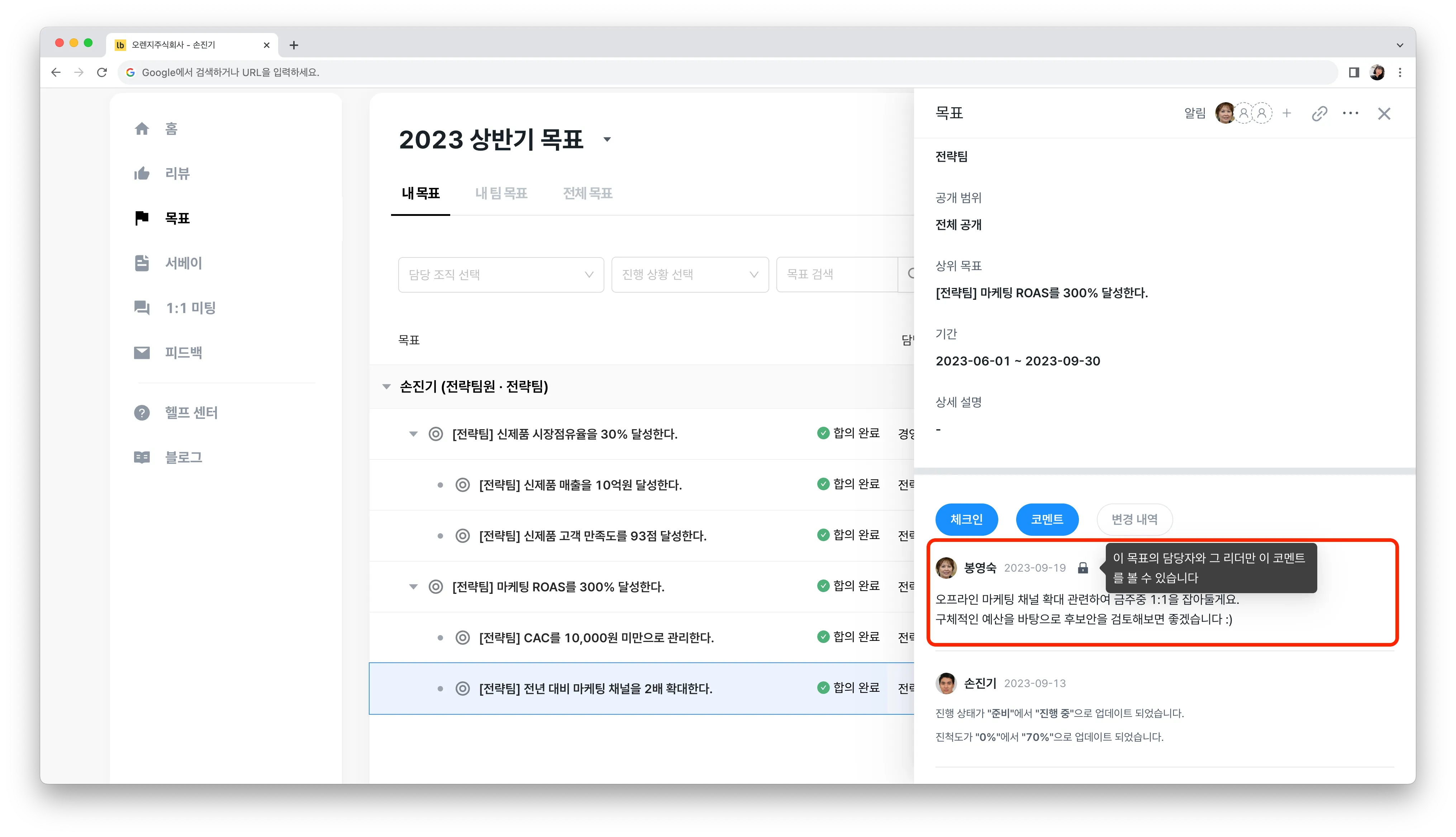The height and width of the screenshot is (837, 1456).
Task: Switch to the 내 목표 tab
Action: tap(420, 194)
